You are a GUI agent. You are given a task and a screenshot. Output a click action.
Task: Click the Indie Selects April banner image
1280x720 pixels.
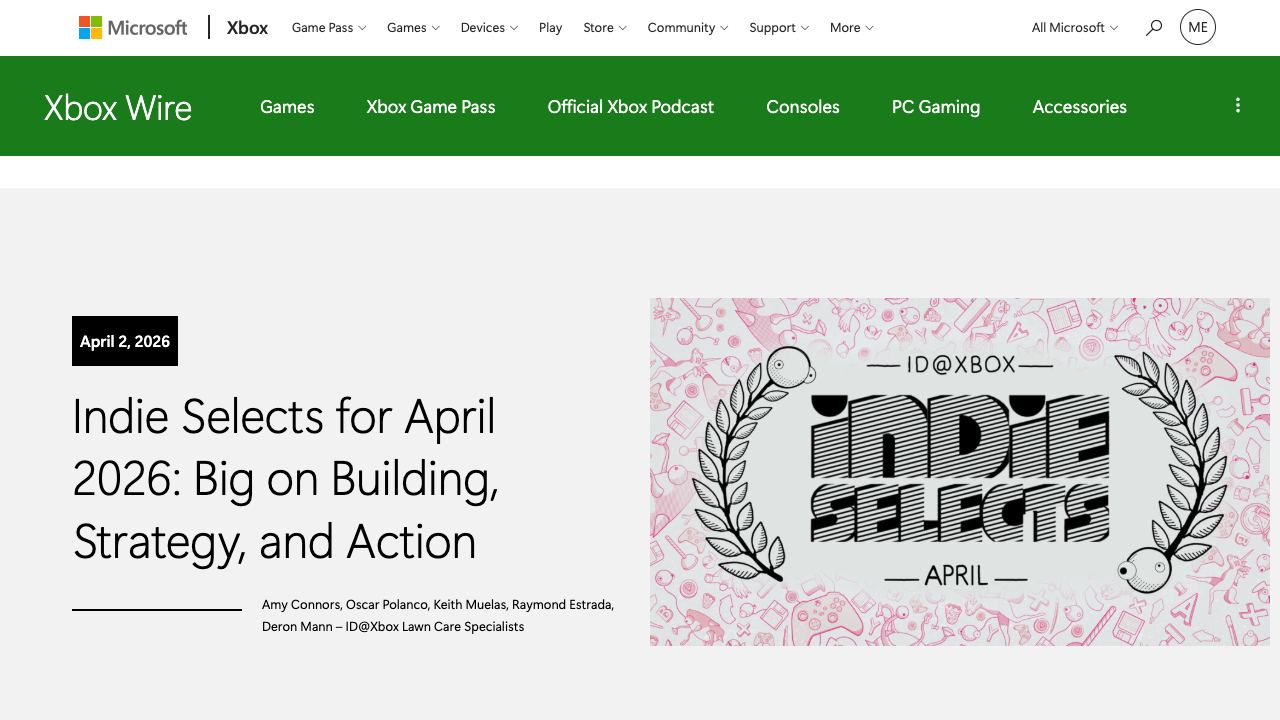point(960,472)
